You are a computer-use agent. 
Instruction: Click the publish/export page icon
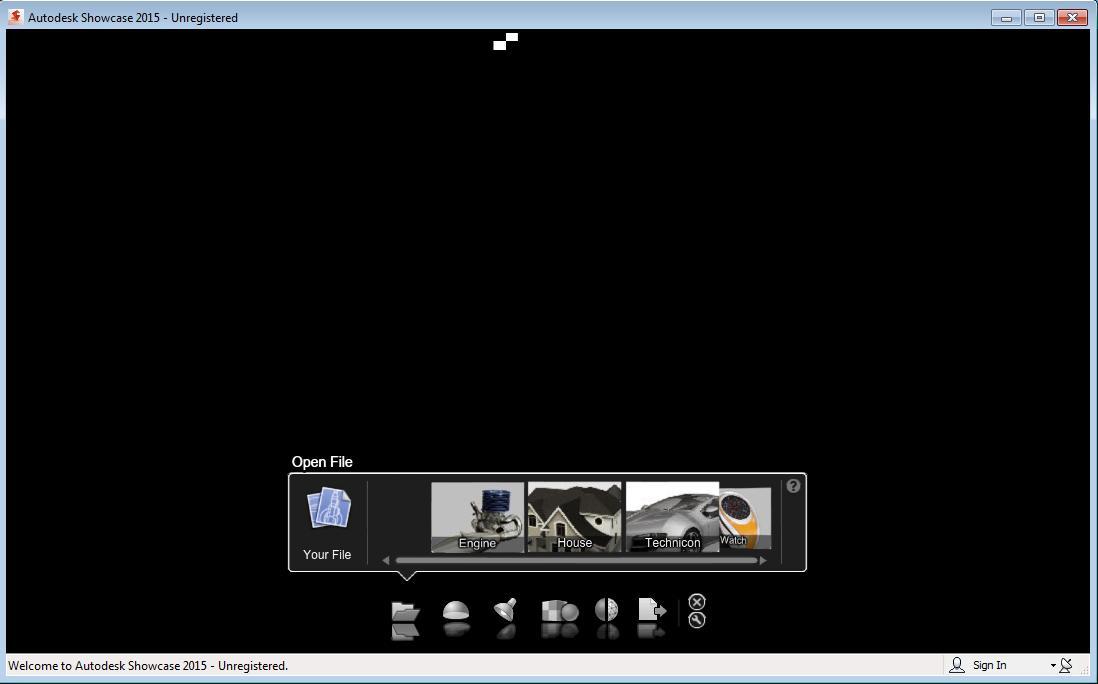pos(652,609)
